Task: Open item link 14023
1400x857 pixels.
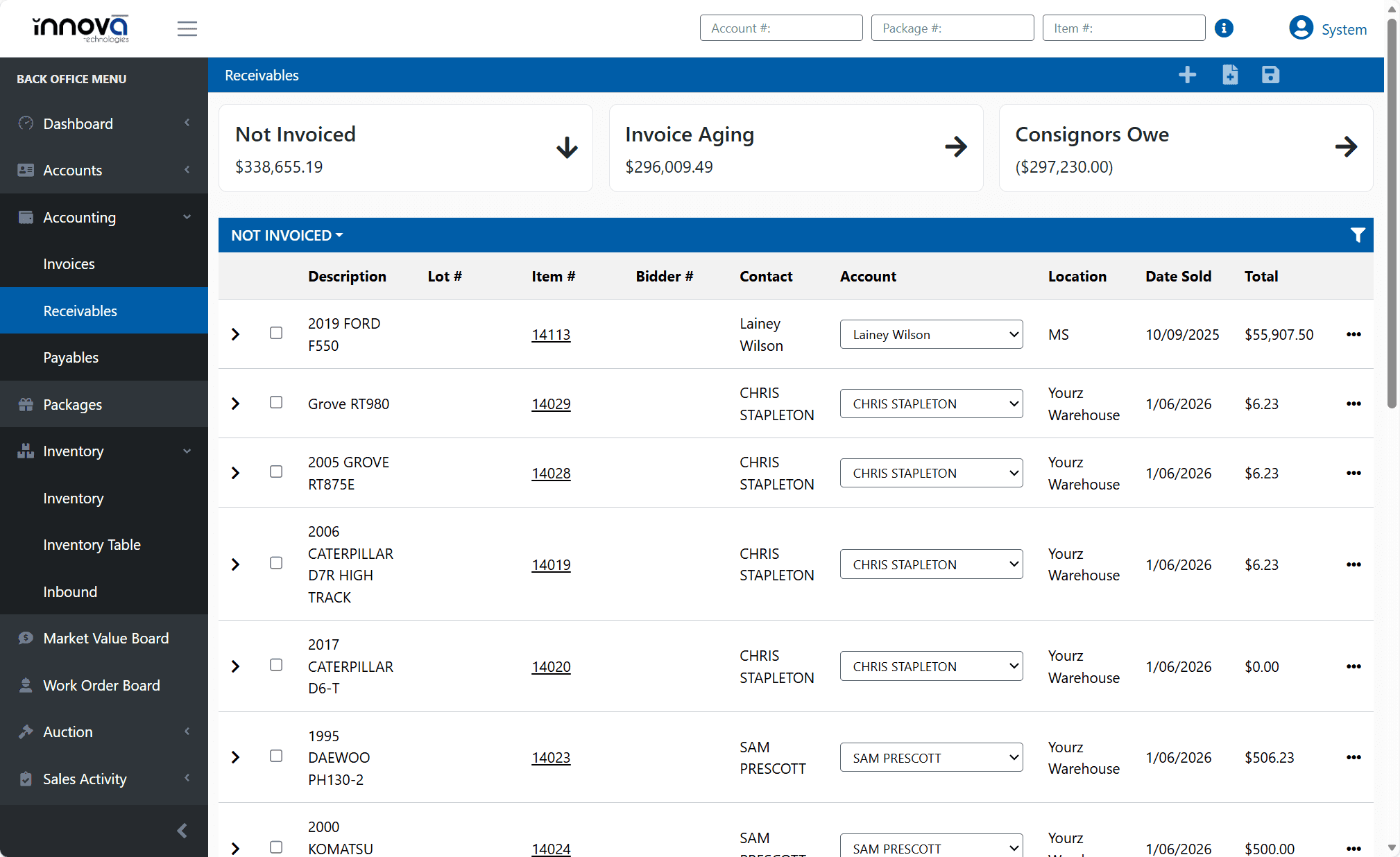Action: (551, 758)
